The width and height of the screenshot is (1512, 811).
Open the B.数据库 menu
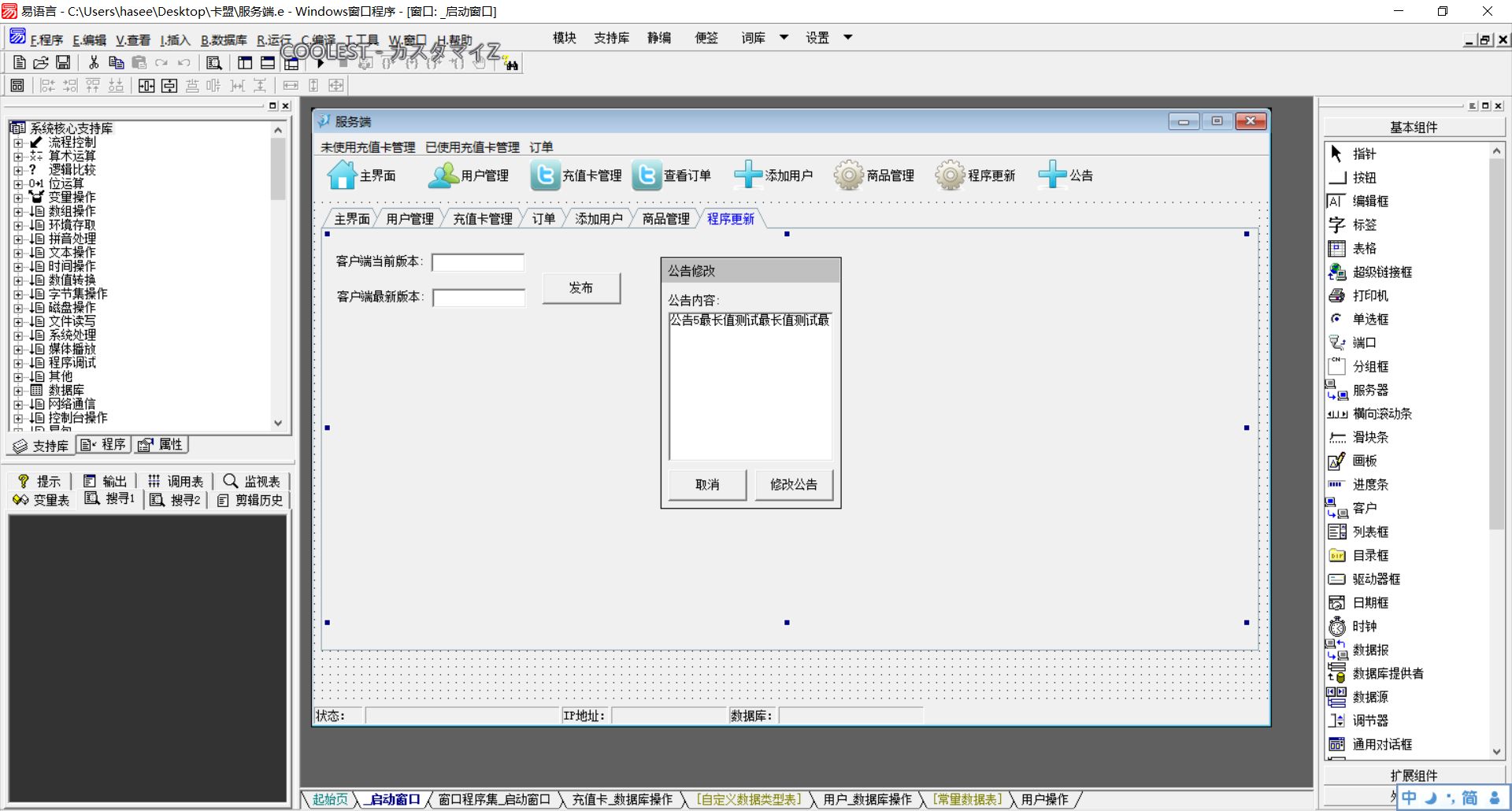click(224, 40)
